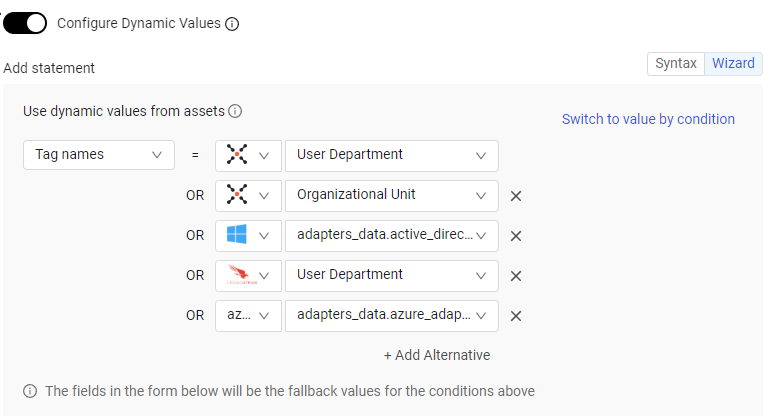Toggle the Configure Dynamic Values switch

click(25, 23)
